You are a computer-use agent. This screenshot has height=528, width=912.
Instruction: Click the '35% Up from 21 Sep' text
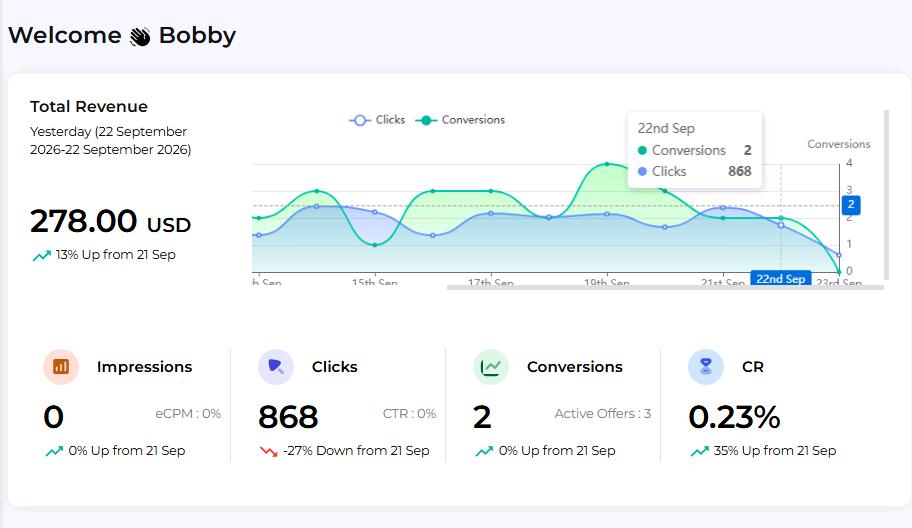click(775, 451)
